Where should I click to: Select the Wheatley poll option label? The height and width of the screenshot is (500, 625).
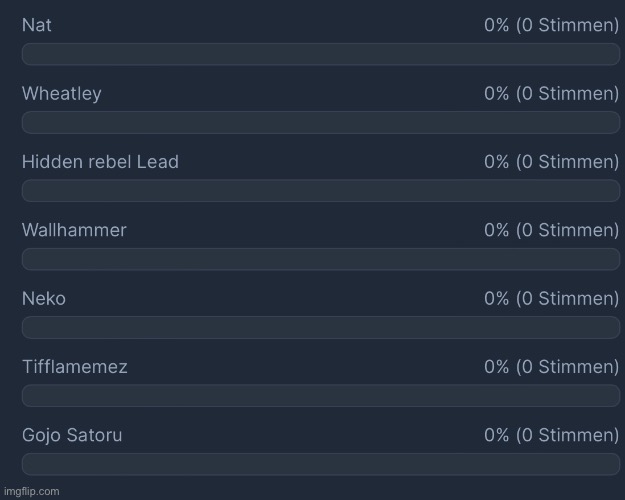pyautogui.click(x=62, y=94)
